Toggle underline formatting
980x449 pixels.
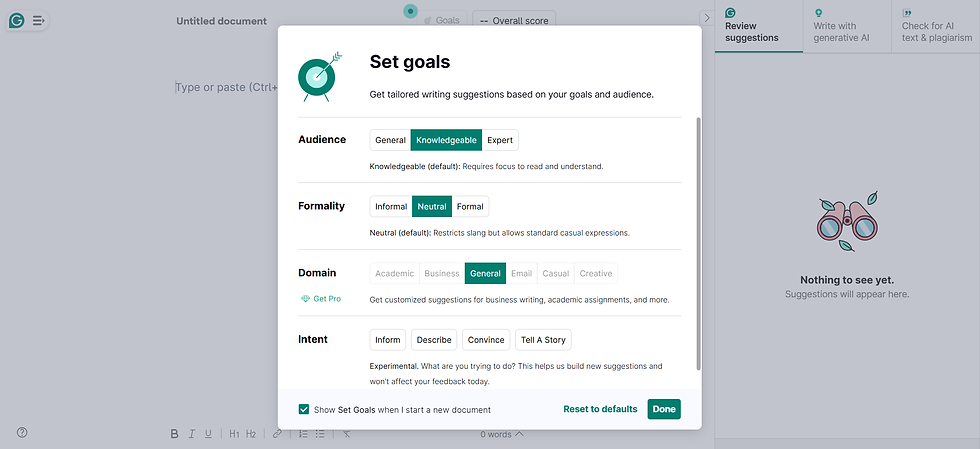coord(208,434)
